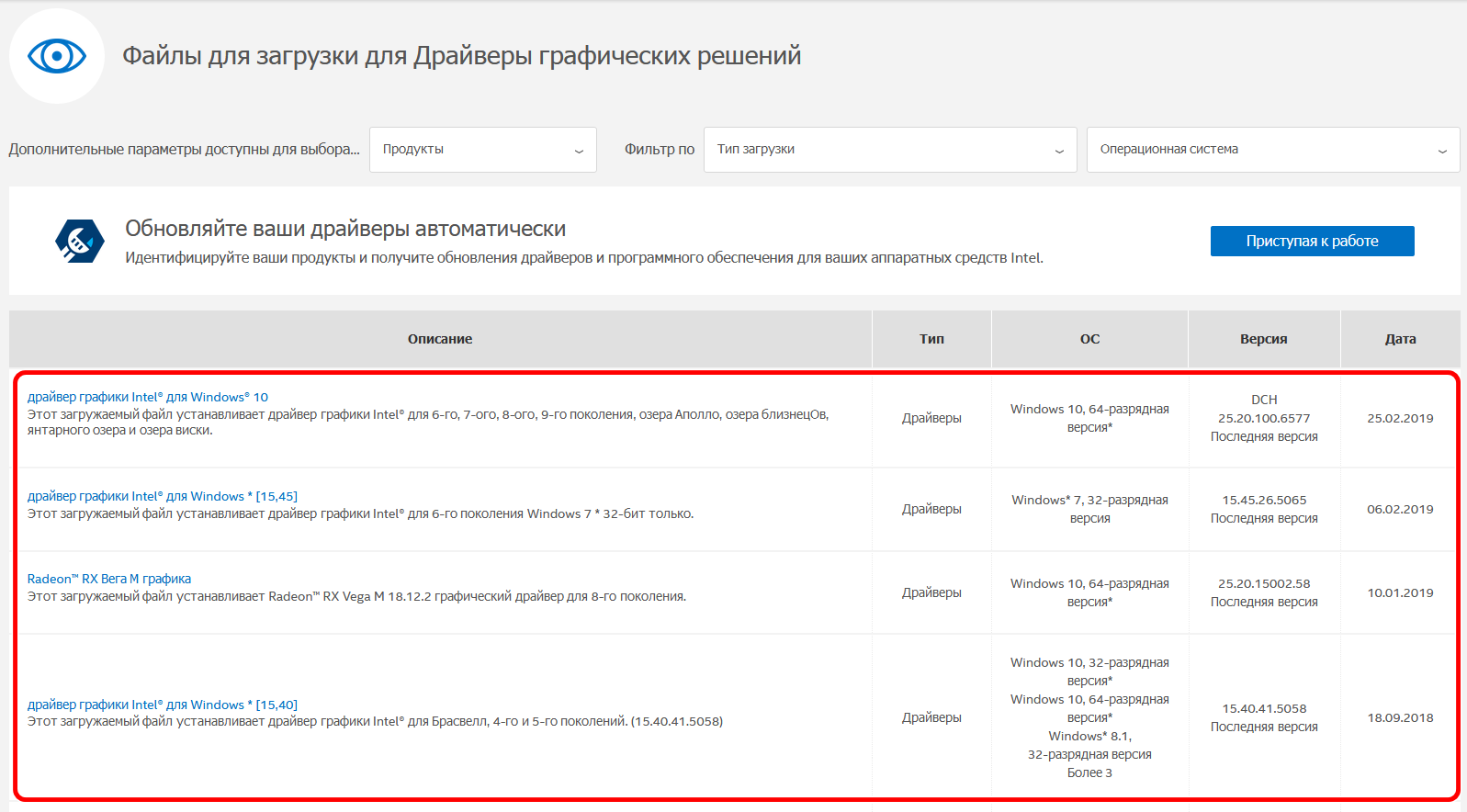Viewport: 1467px width, 812px height.
Task: Click the date 25.02.2019
Action: [1400, 418]
